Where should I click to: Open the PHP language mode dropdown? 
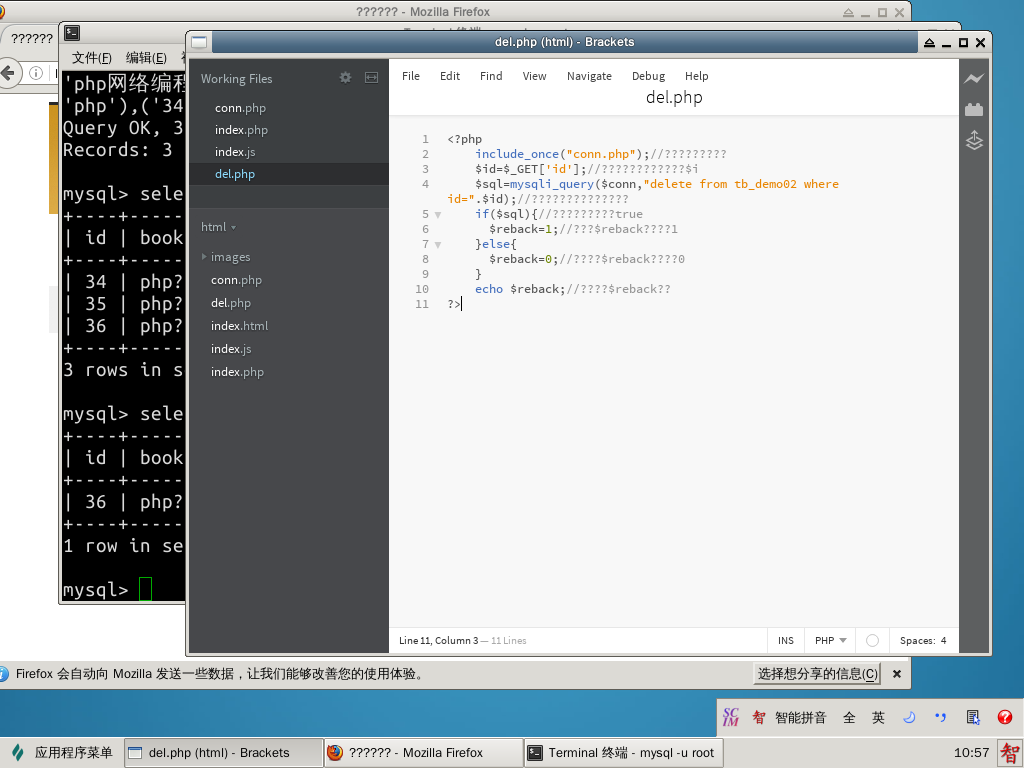831,641
